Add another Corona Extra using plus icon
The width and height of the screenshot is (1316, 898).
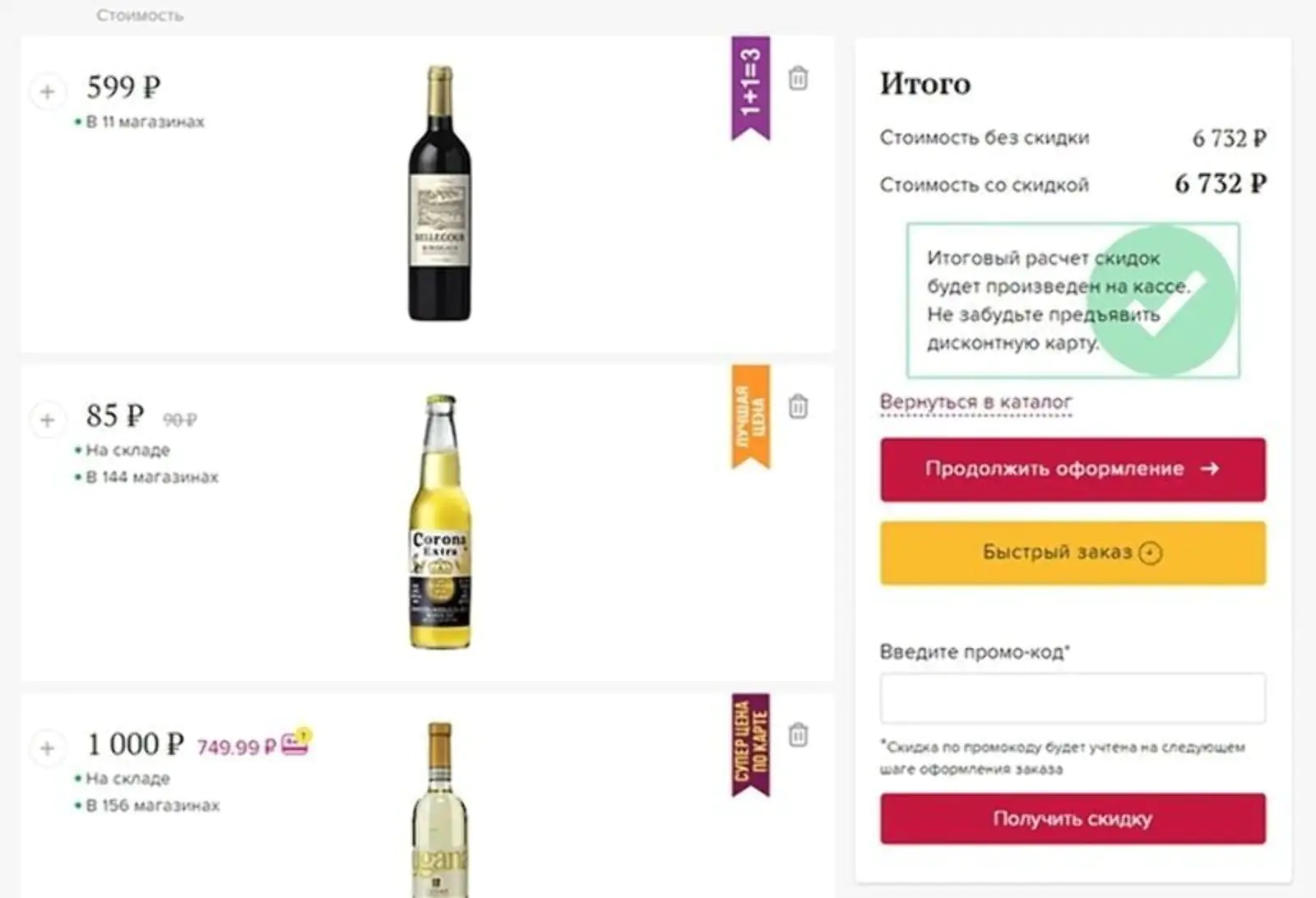pyautogui.click(x=48, y=420)
